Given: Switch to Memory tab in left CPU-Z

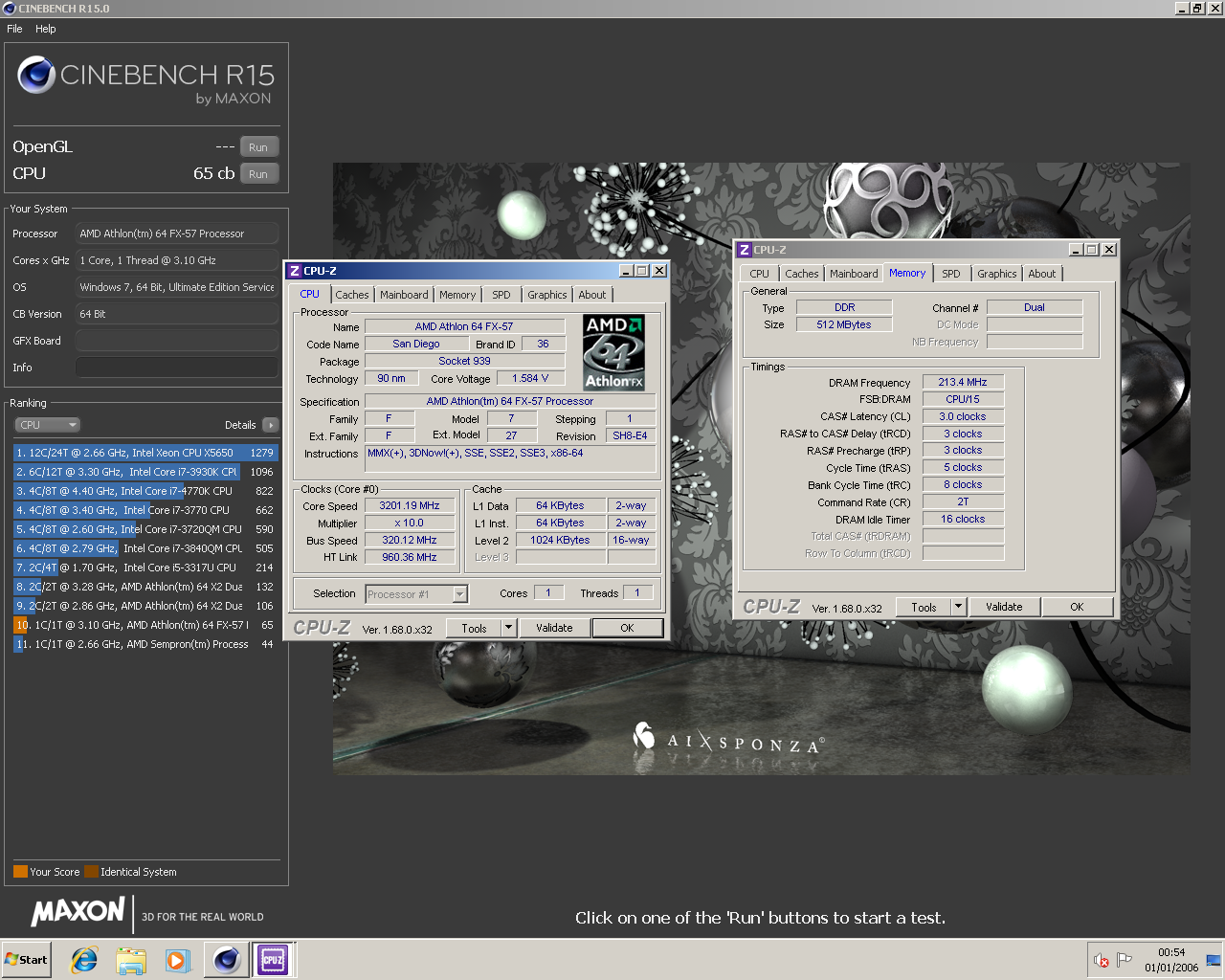Looking at the screenshot, I should 457,295.
